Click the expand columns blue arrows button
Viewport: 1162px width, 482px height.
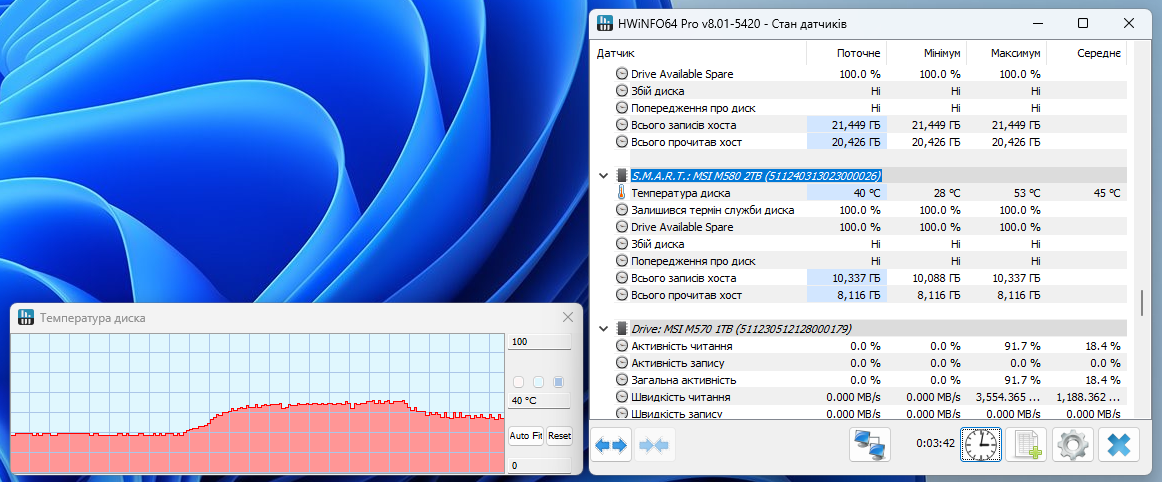pyautogui.click(x=611, y=445)
